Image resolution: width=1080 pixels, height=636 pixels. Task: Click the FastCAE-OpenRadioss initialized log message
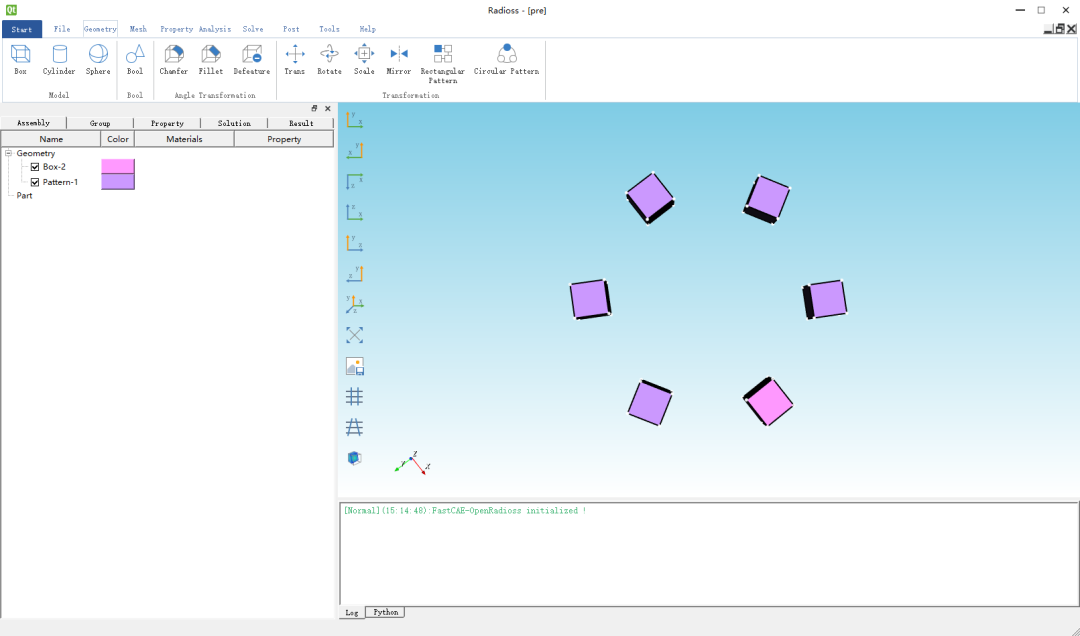(465, 511)
